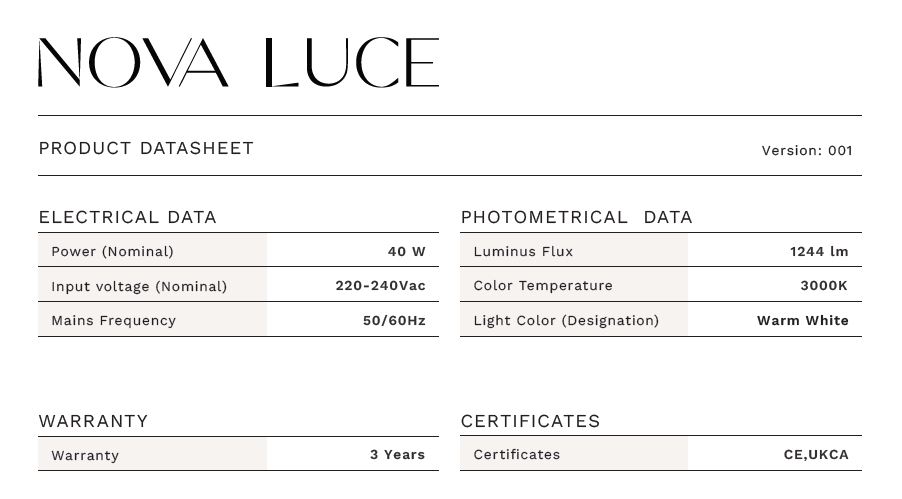The image size is (902, 499).
Task: Click the Input voltage (Nominal) label
Action: click(139, 286)
